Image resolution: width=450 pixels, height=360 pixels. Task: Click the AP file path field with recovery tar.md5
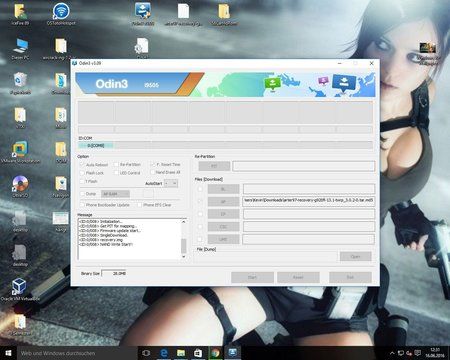tap(309, 201)
